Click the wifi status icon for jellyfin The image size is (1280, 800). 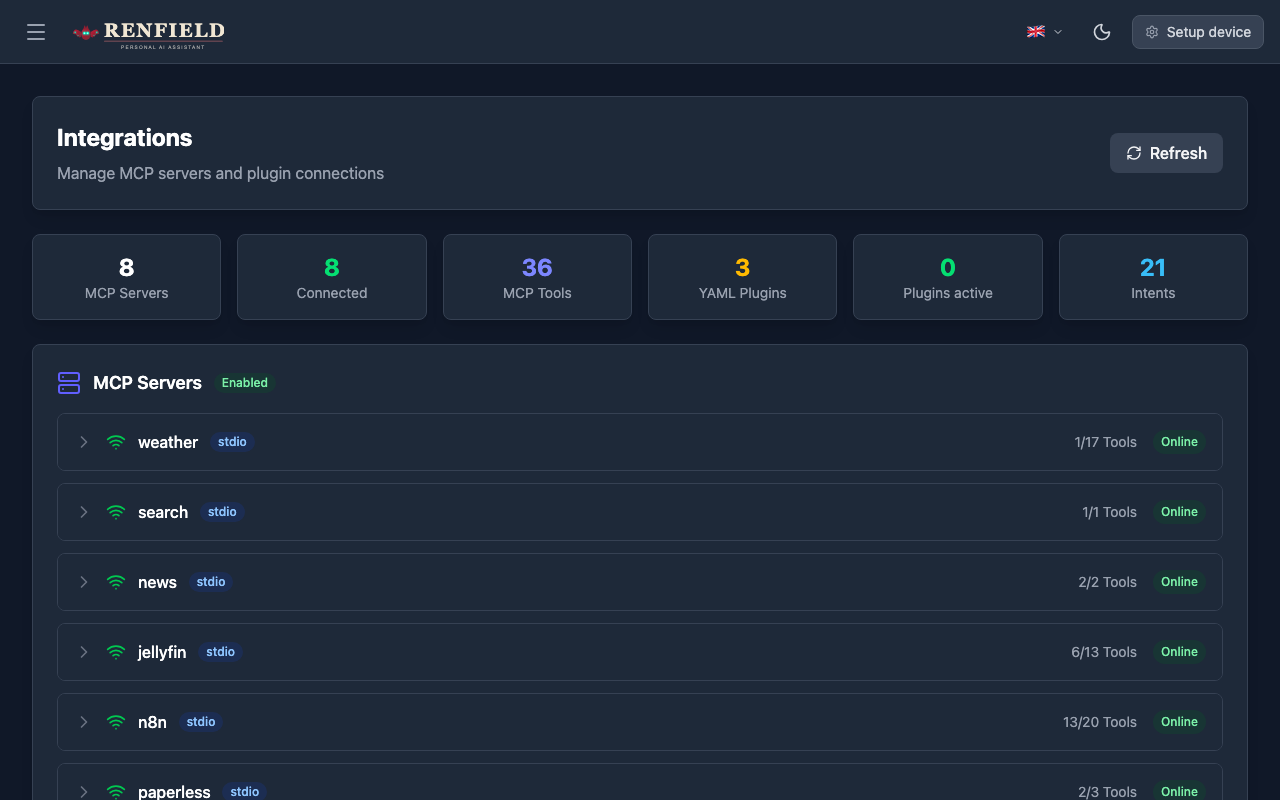[115, 651]
